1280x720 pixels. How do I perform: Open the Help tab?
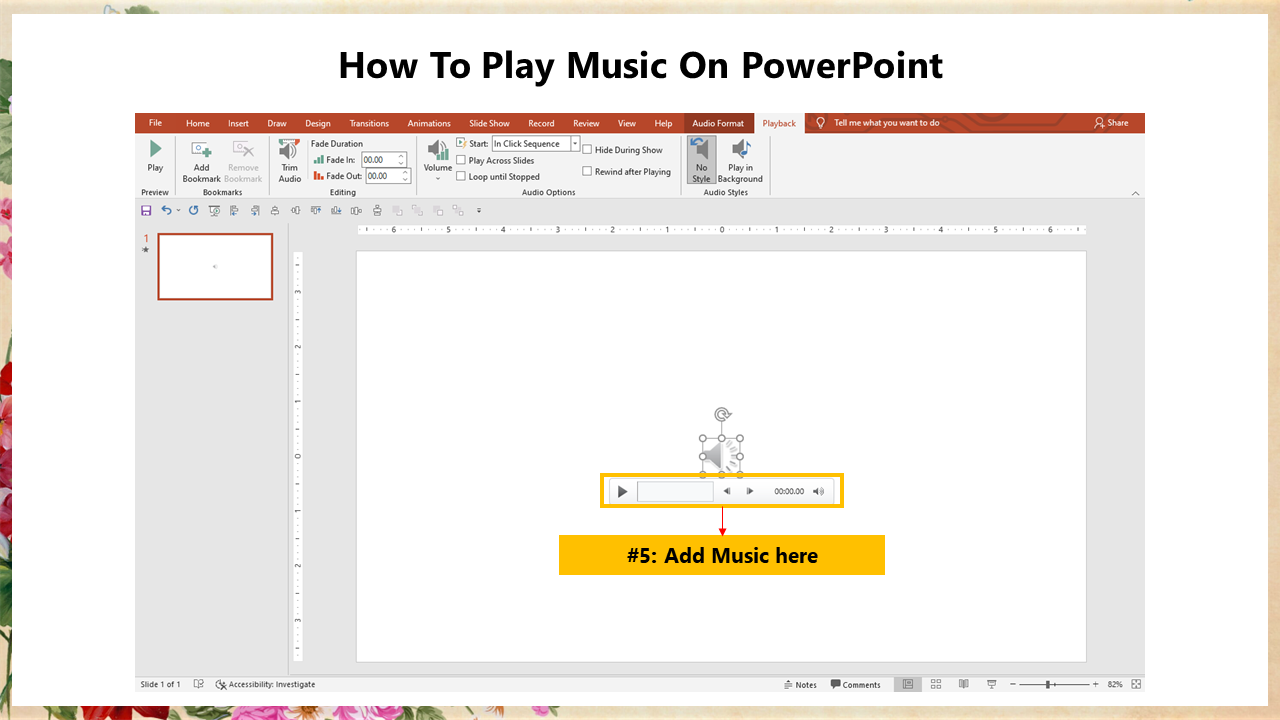click(663, 123)
